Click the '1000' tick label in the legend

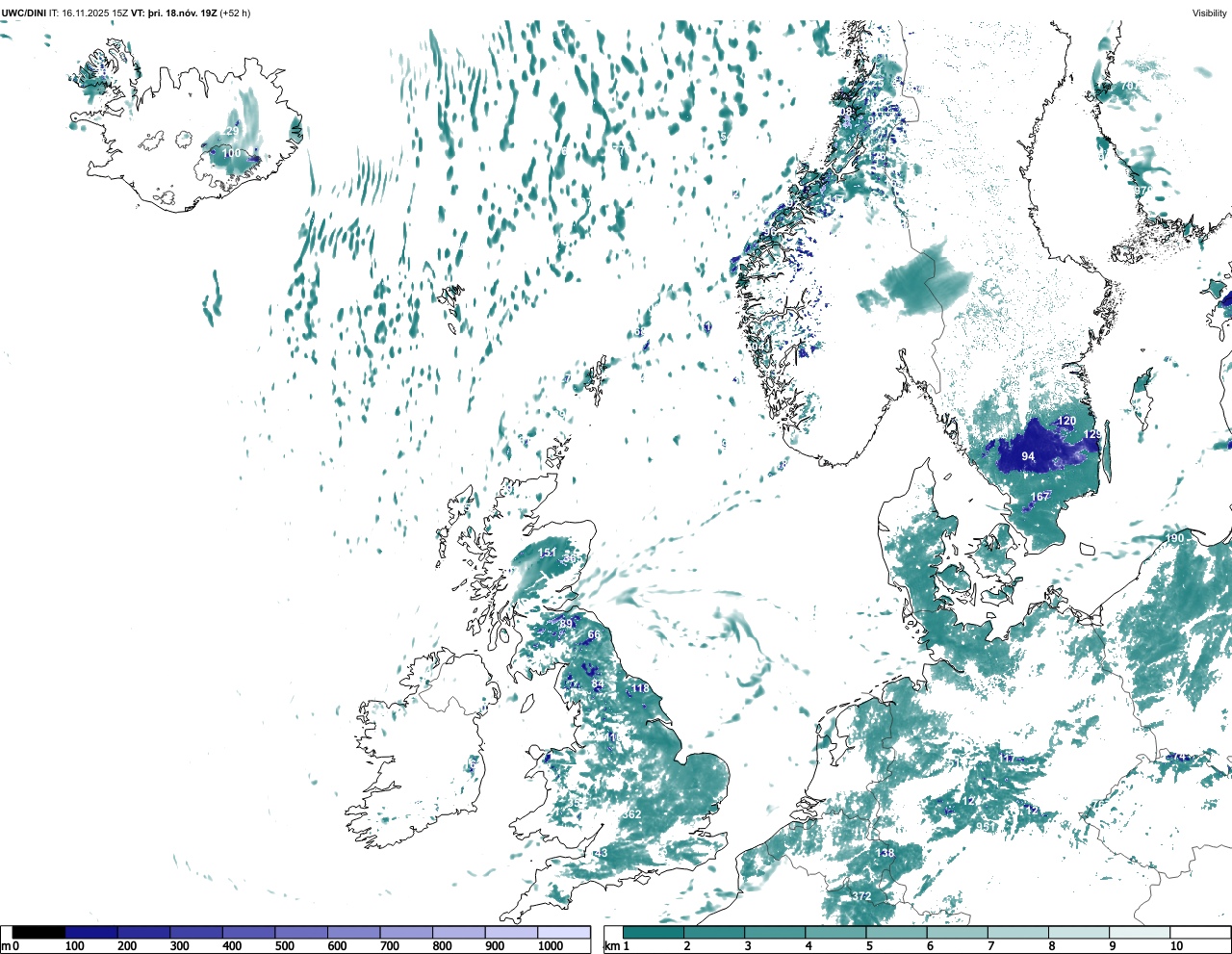pyautogui.click(x=551, y=946)
